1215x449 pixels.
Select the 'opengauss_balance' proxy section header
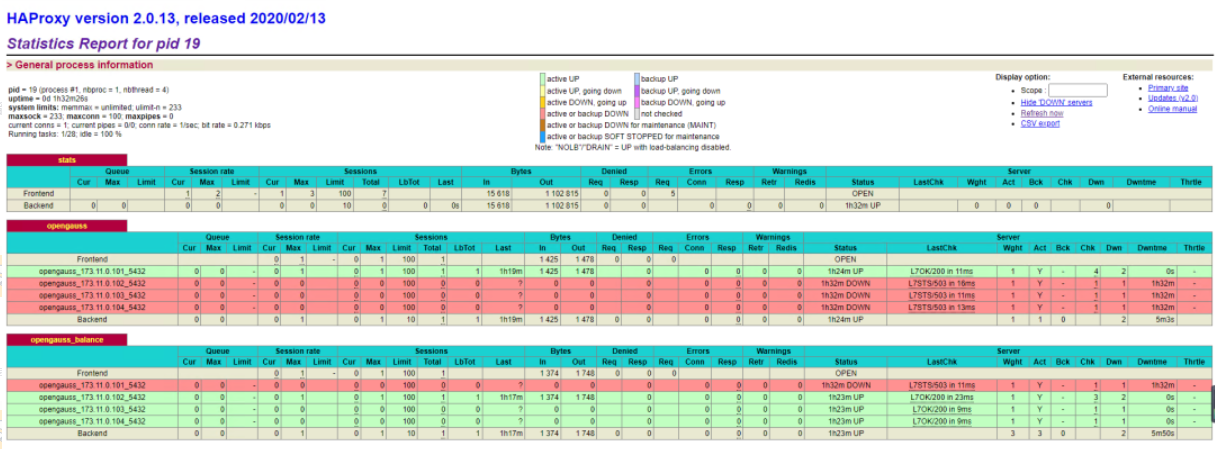[67, 340]
